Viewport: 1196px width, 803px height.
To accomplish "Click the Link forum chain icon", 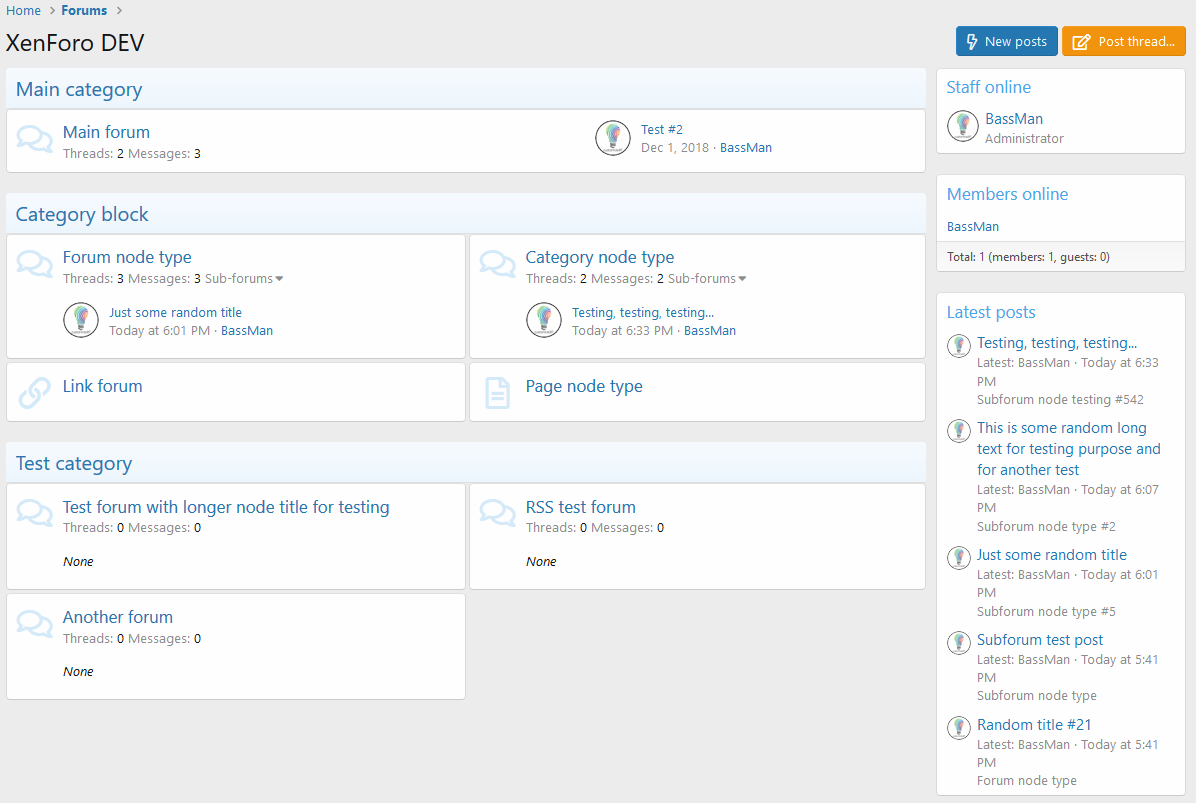I will (x=35, y=393).
